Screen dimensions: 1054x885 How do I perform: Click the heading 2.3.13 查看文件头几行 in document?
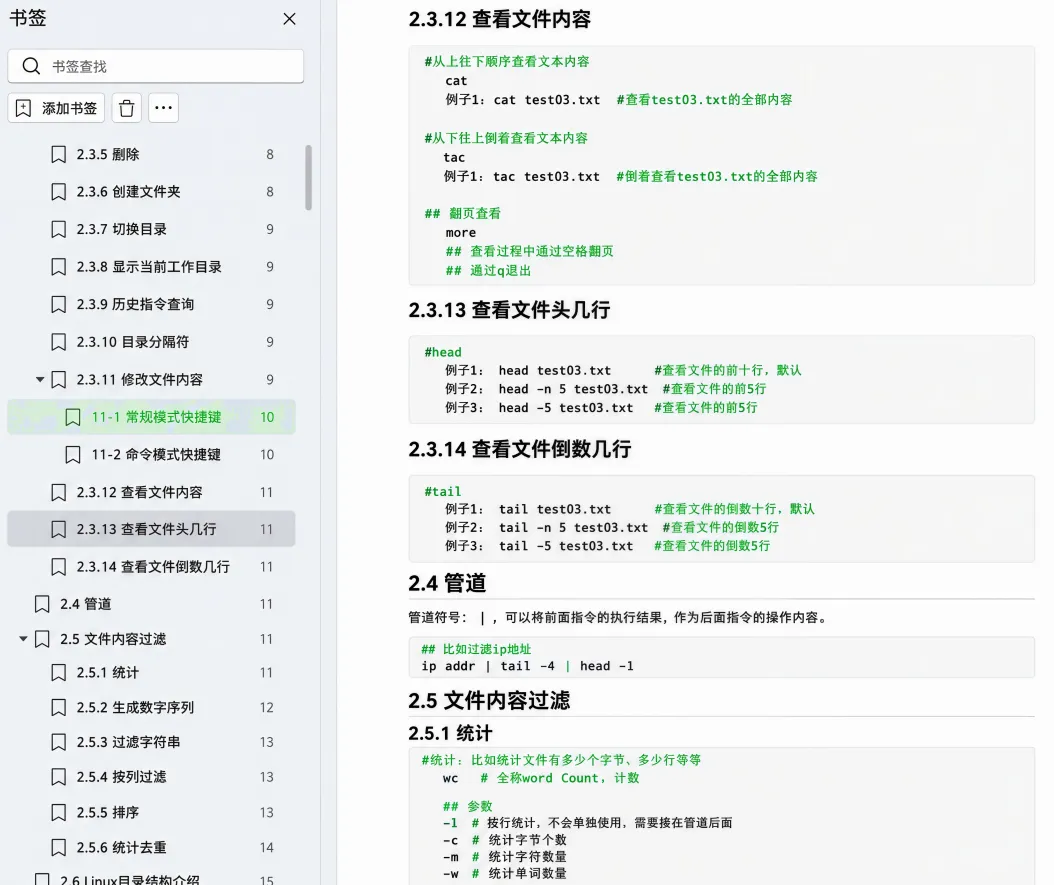click(x=509, y=310)
